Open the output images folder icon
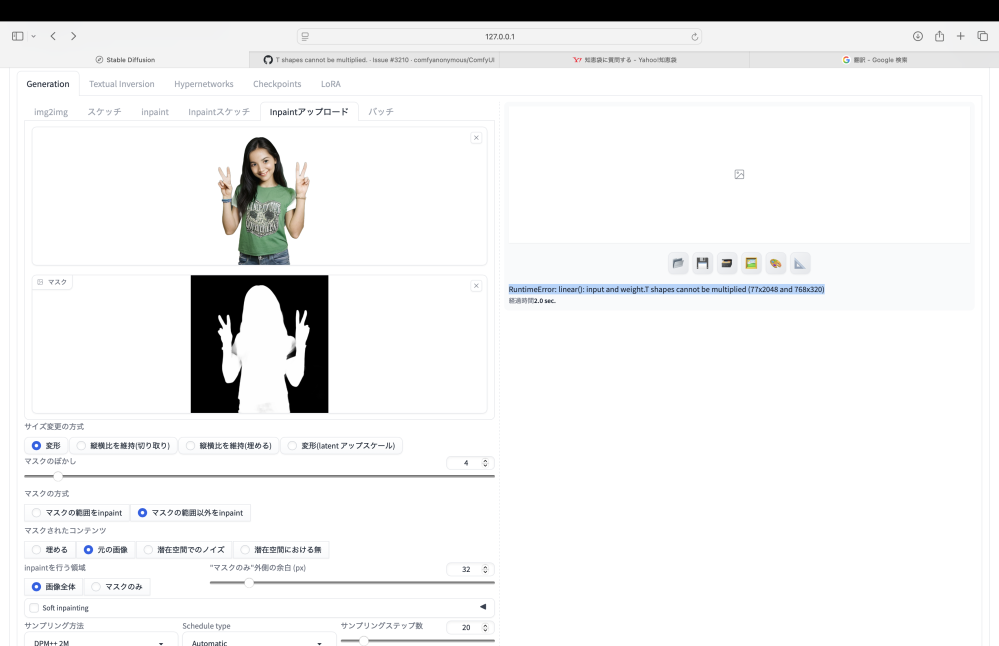 679,264
